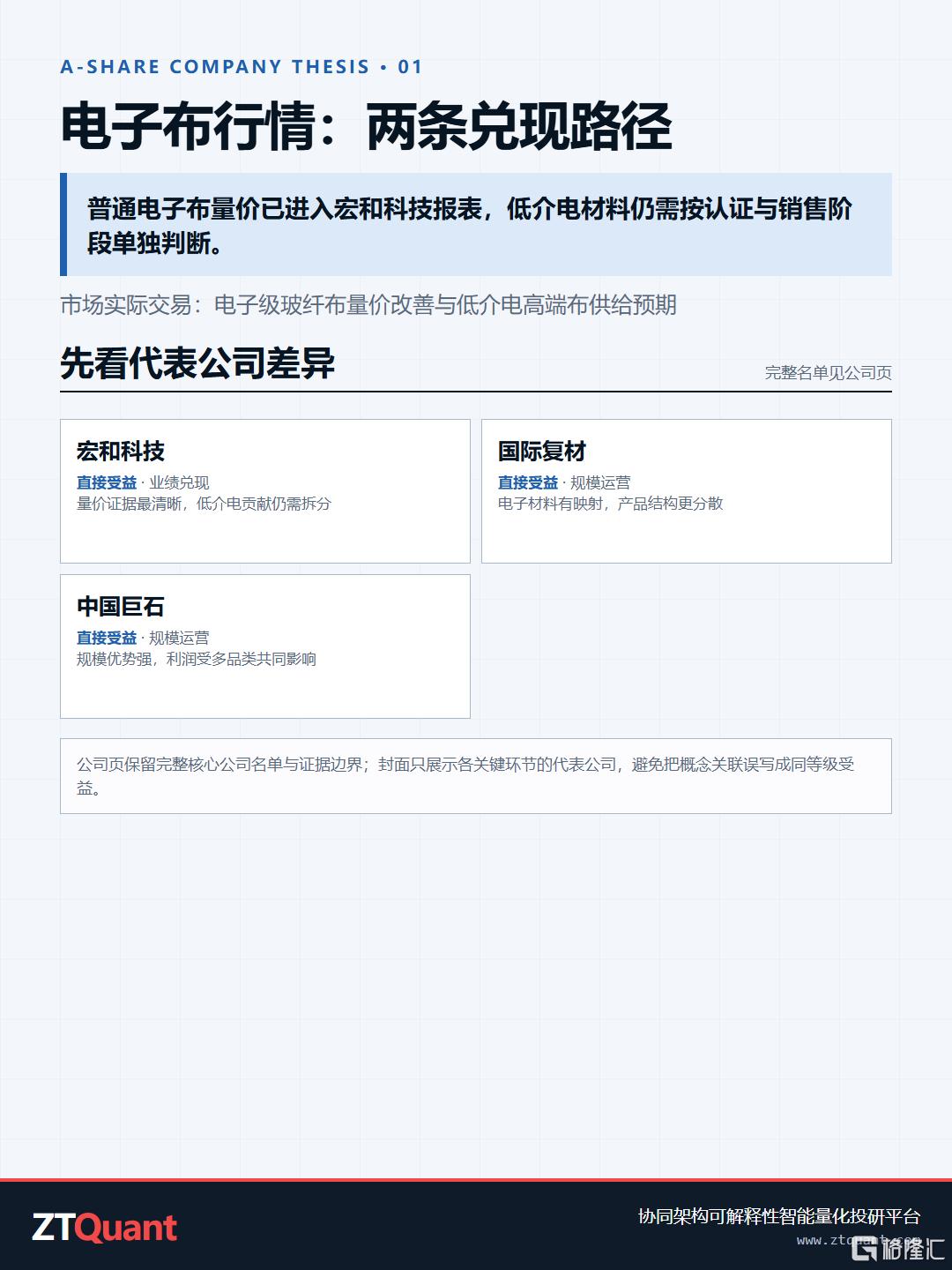The height and width of the screenshot is (1270, 952).
Task: Click the A-SHARE COMPANY THESIS header label
Action: 242,67
